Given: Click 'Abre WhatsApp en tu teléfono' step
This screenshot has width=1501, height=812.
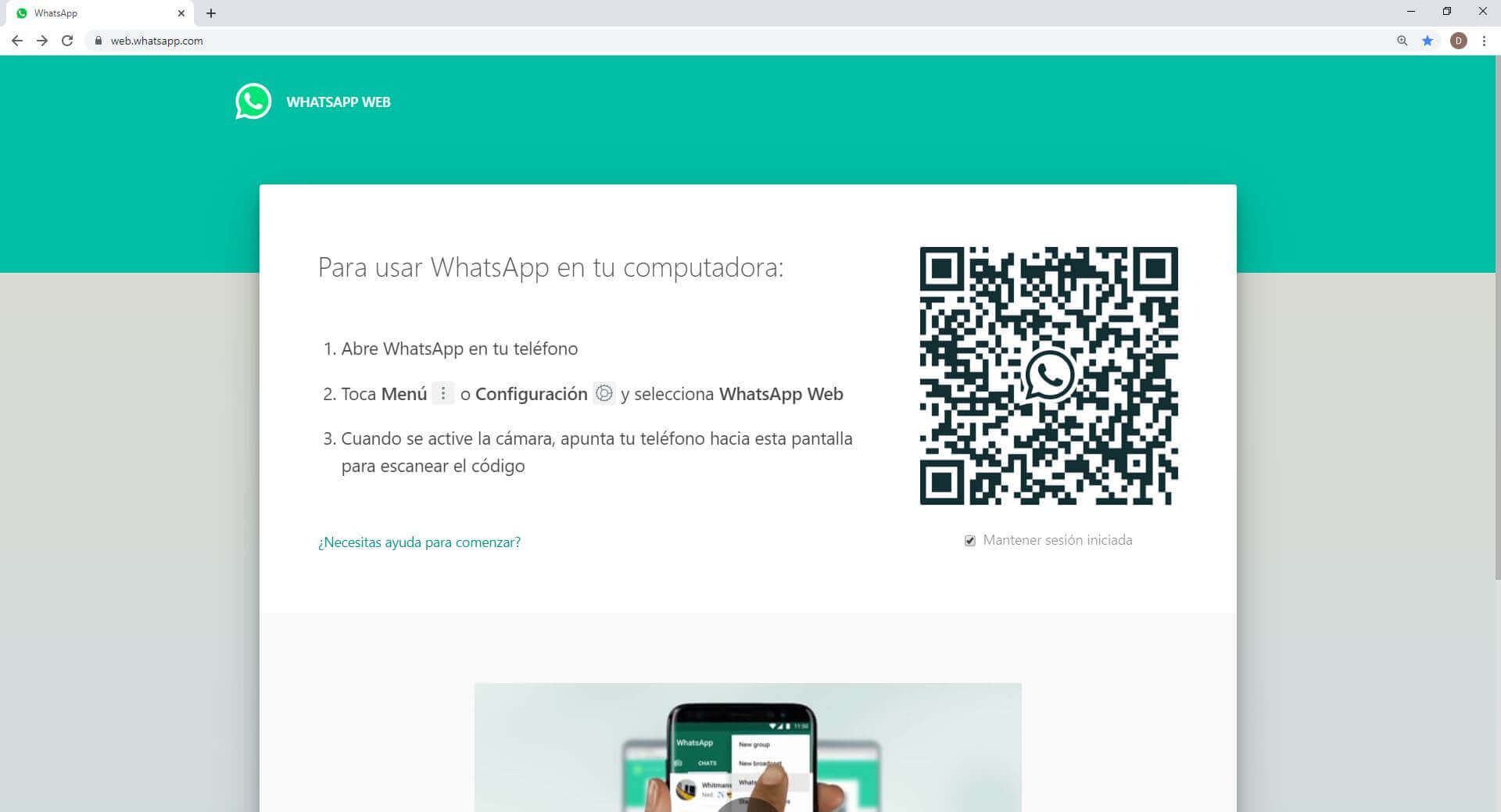Looking at the screenshot, I should coord(460,349).
